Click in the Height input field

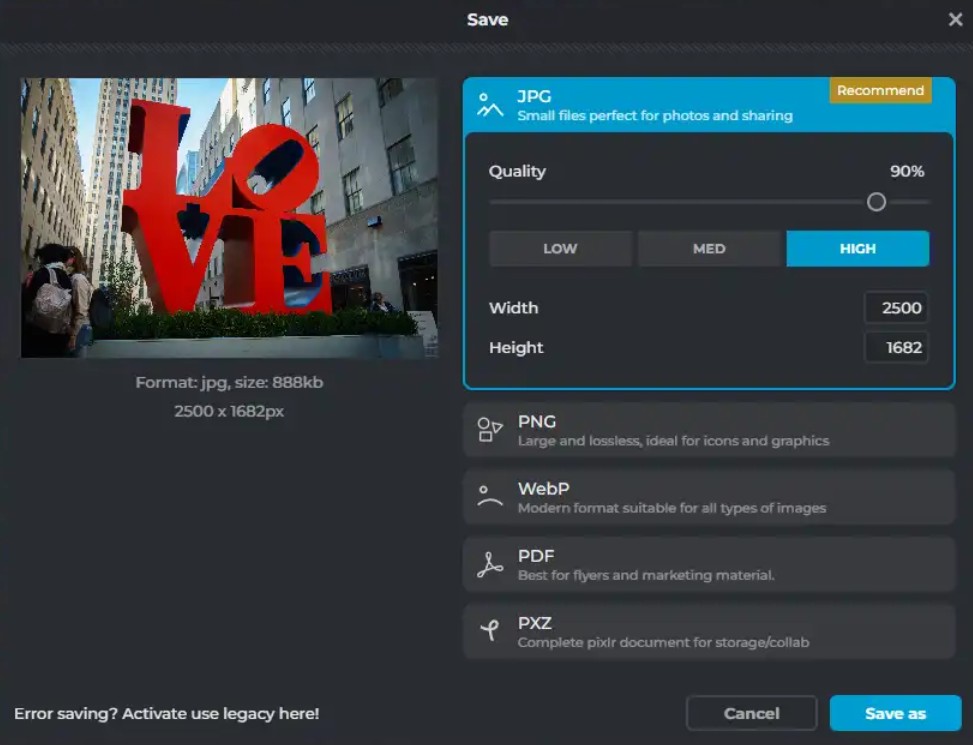895,347
